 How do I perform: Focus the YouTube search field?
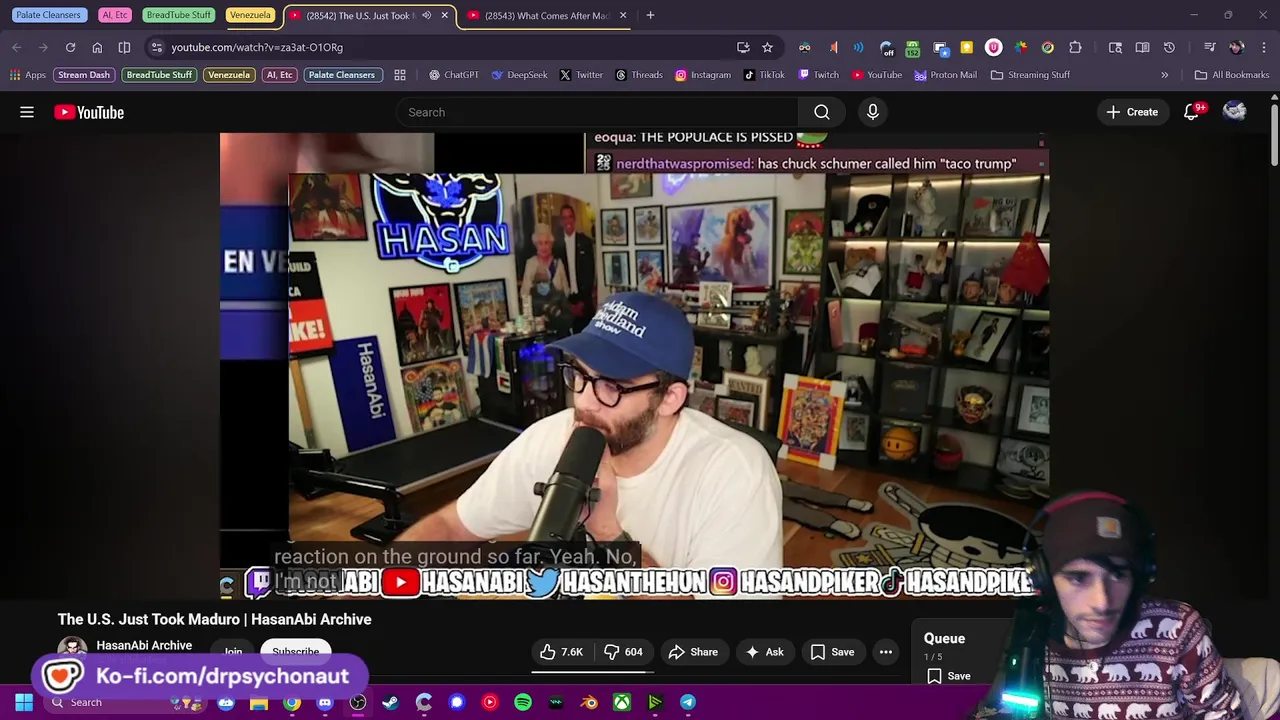pyautogui.click(x=598, y=112)
